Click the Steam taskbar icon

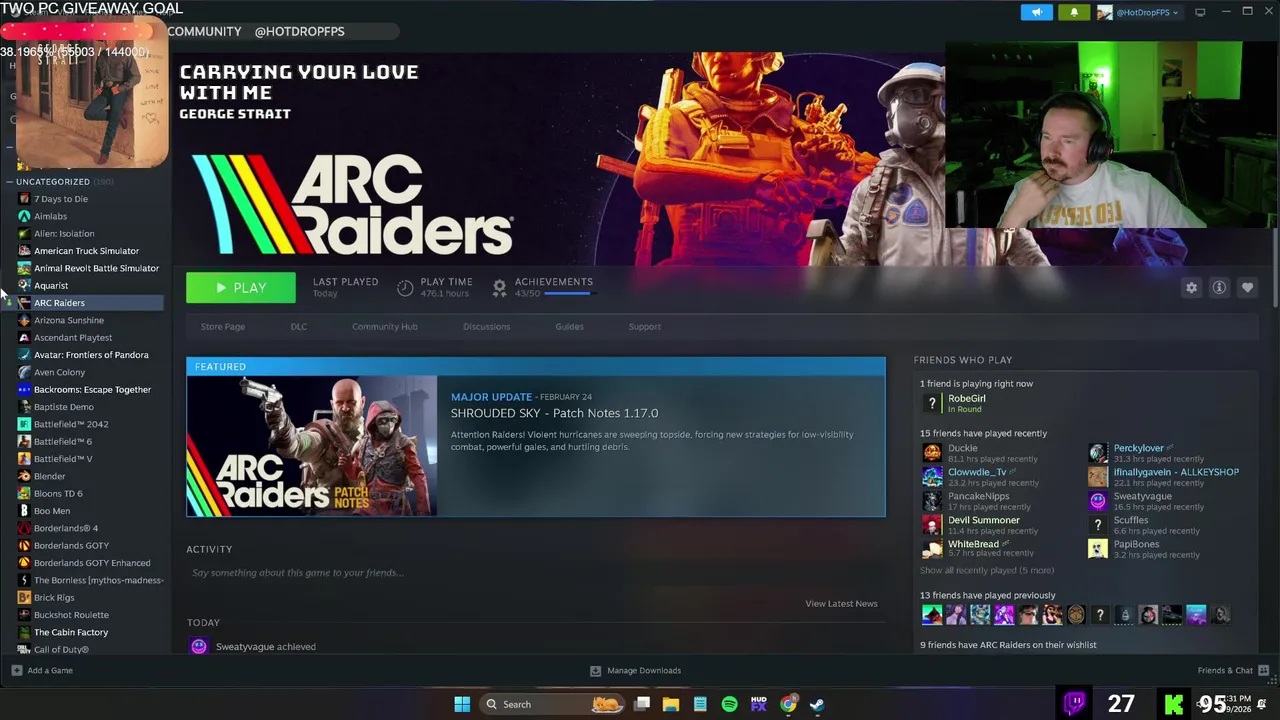point(817,704)
